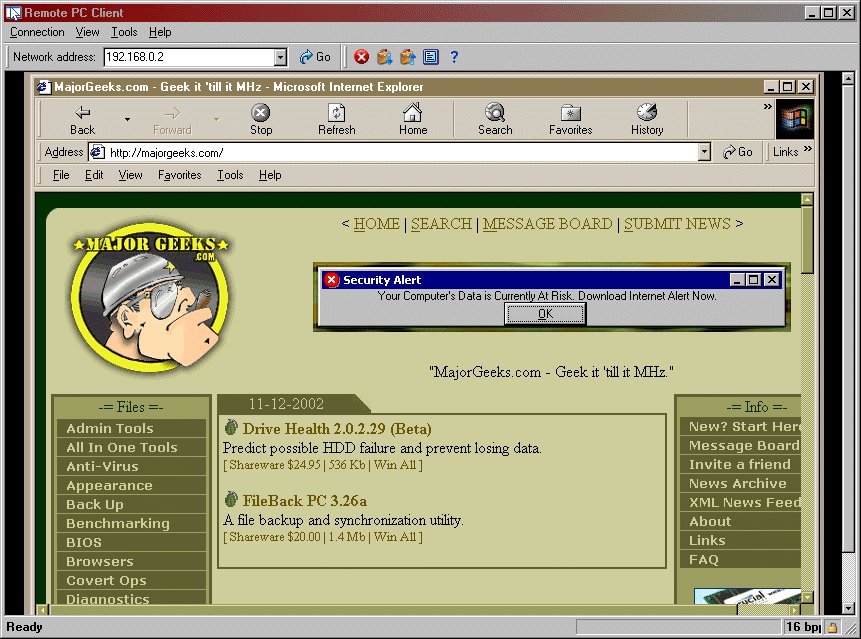Click the Go button beside the address bar
Screen dimensions: 861x639
pos(737,152)
